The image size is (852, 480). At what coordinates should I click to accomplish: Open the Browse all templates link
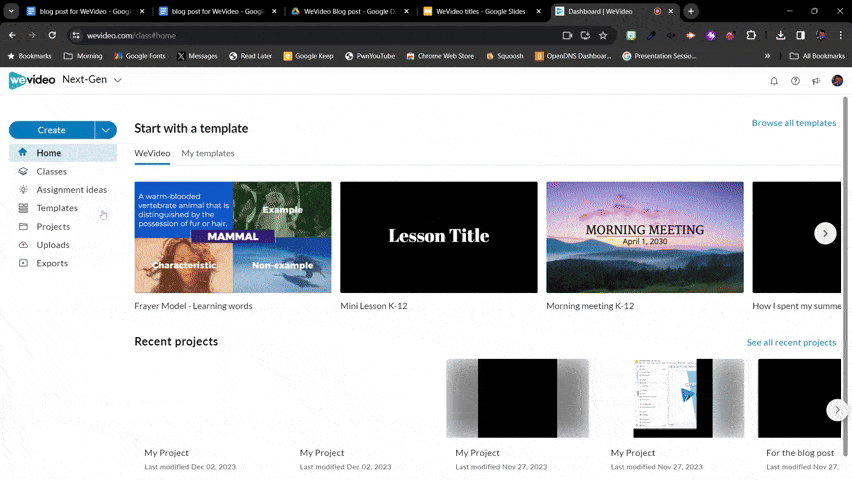point(793,123)
